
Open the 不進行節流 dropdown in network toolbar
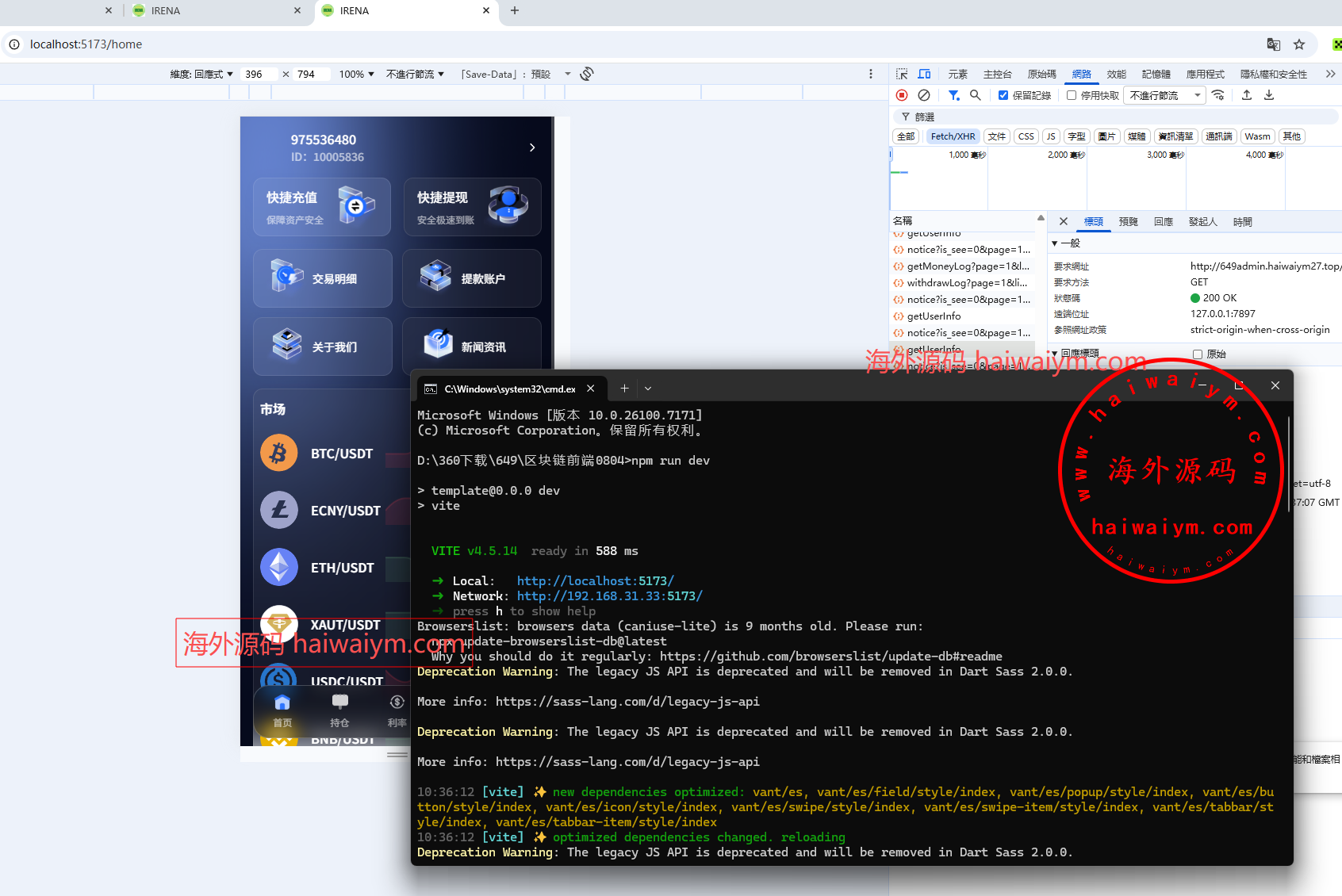point(1164,95)
